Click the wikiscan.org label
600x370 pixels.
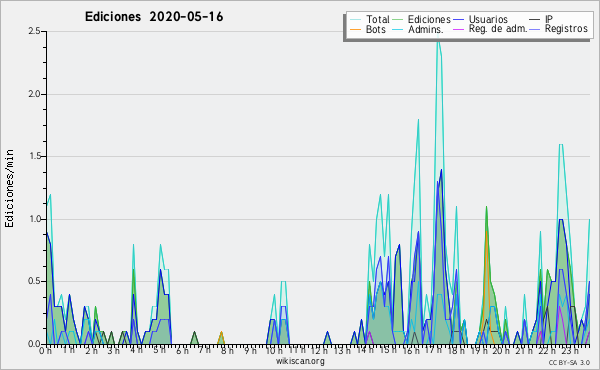point(300,361)
